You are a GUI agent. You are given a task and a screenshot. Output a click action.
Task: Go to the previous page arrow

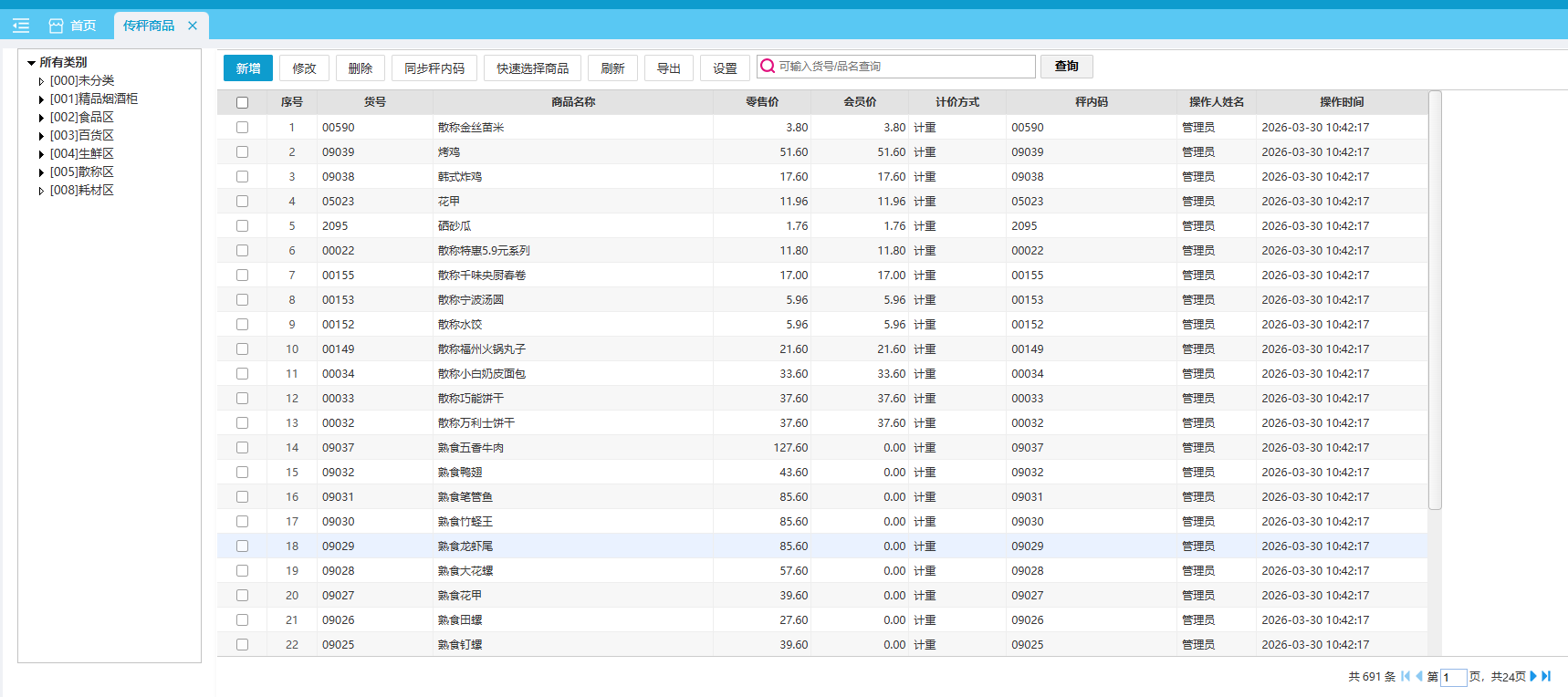pos(1419,676)
